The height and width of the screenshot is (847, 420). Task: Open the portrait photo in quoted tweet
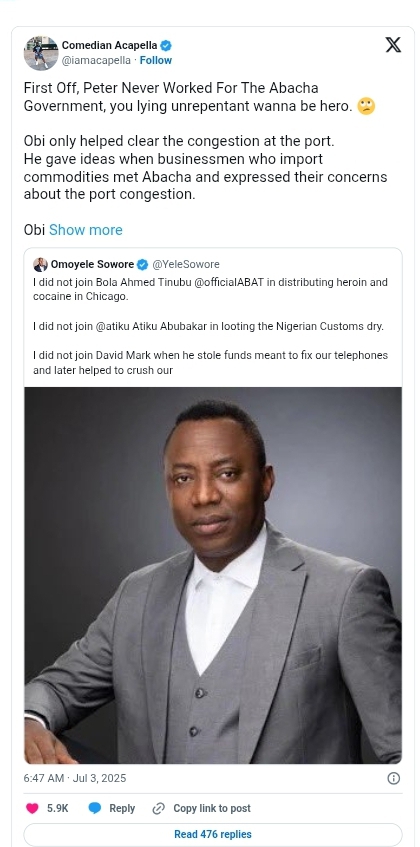(213, 575)
